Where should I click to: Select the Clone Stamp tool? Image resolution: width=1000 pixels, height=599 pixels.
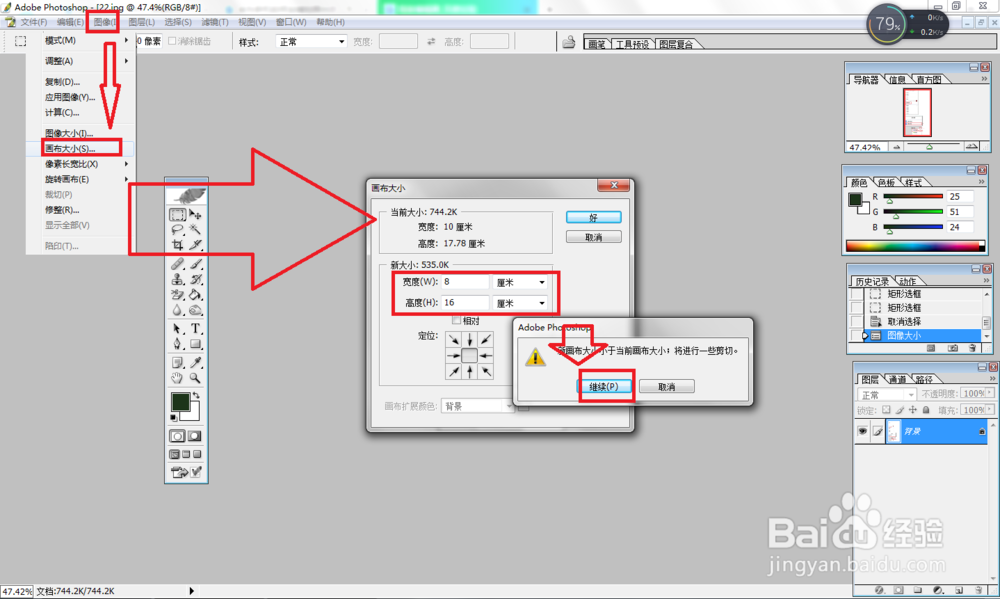(178, 279)
